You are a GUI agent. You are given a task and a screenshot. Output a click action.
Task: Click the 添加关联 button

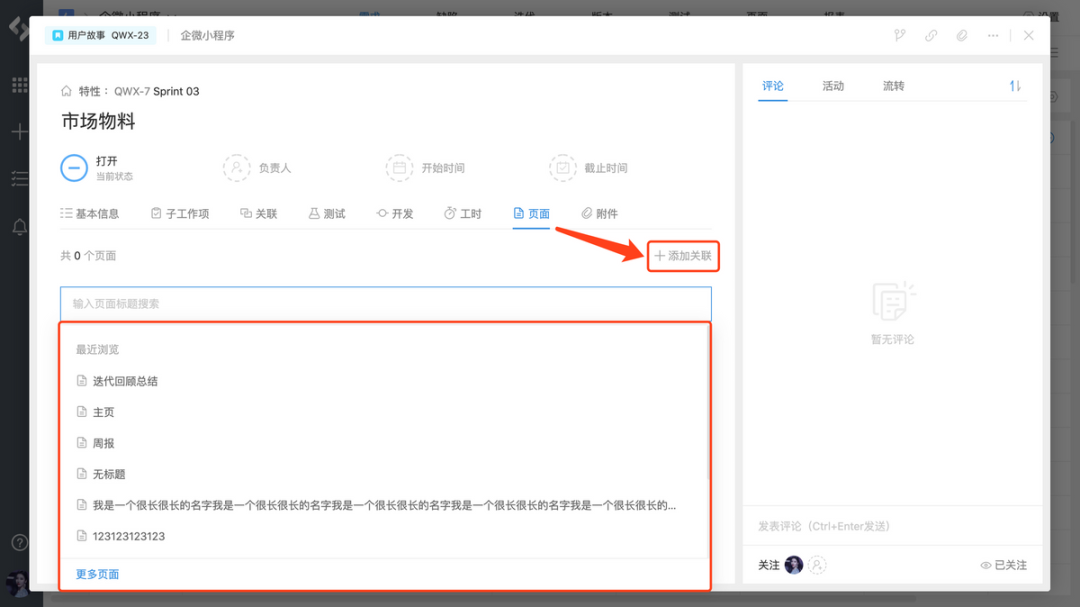683,256
